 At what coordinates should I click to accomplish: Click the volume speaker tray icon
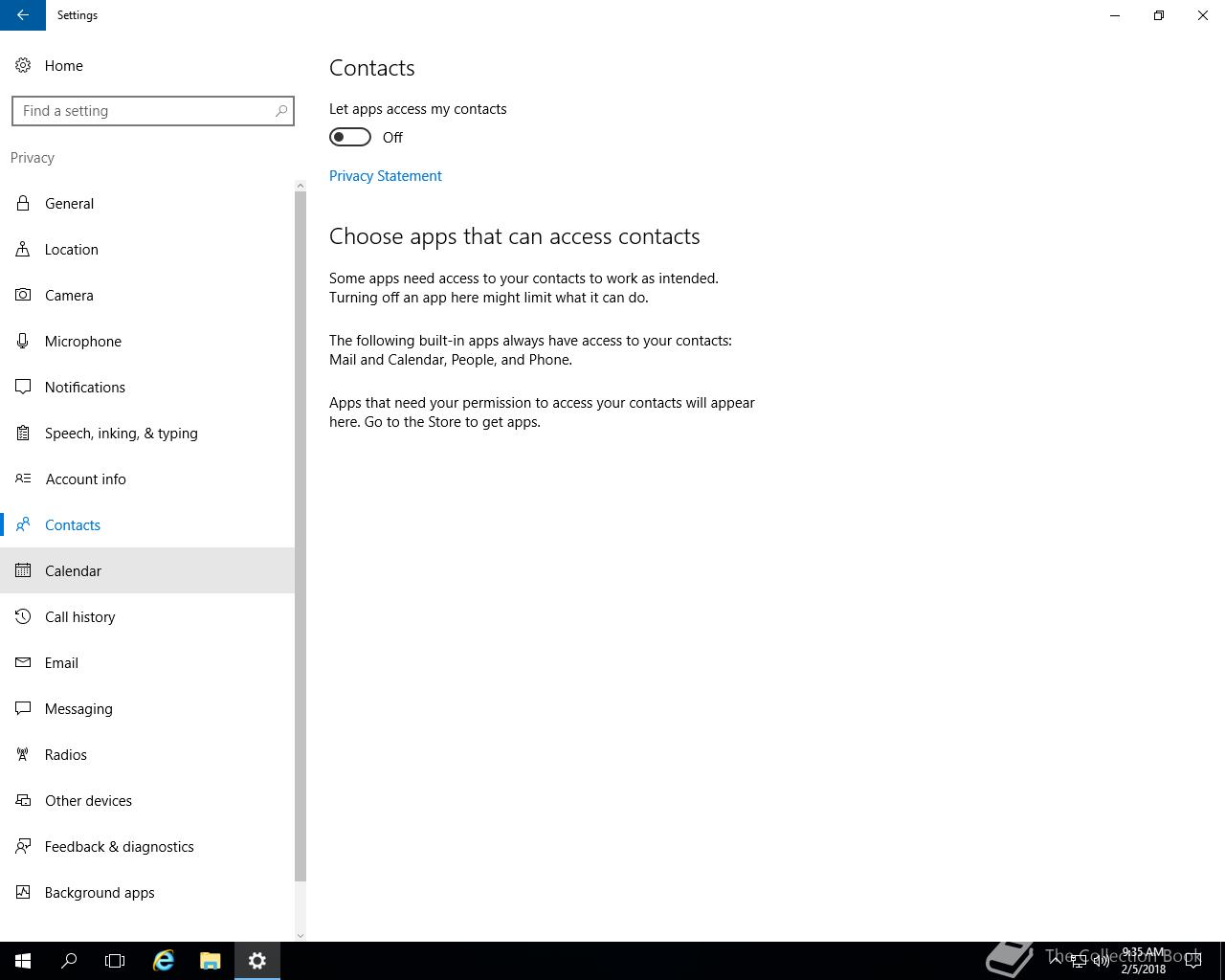tap(1102, 961)
